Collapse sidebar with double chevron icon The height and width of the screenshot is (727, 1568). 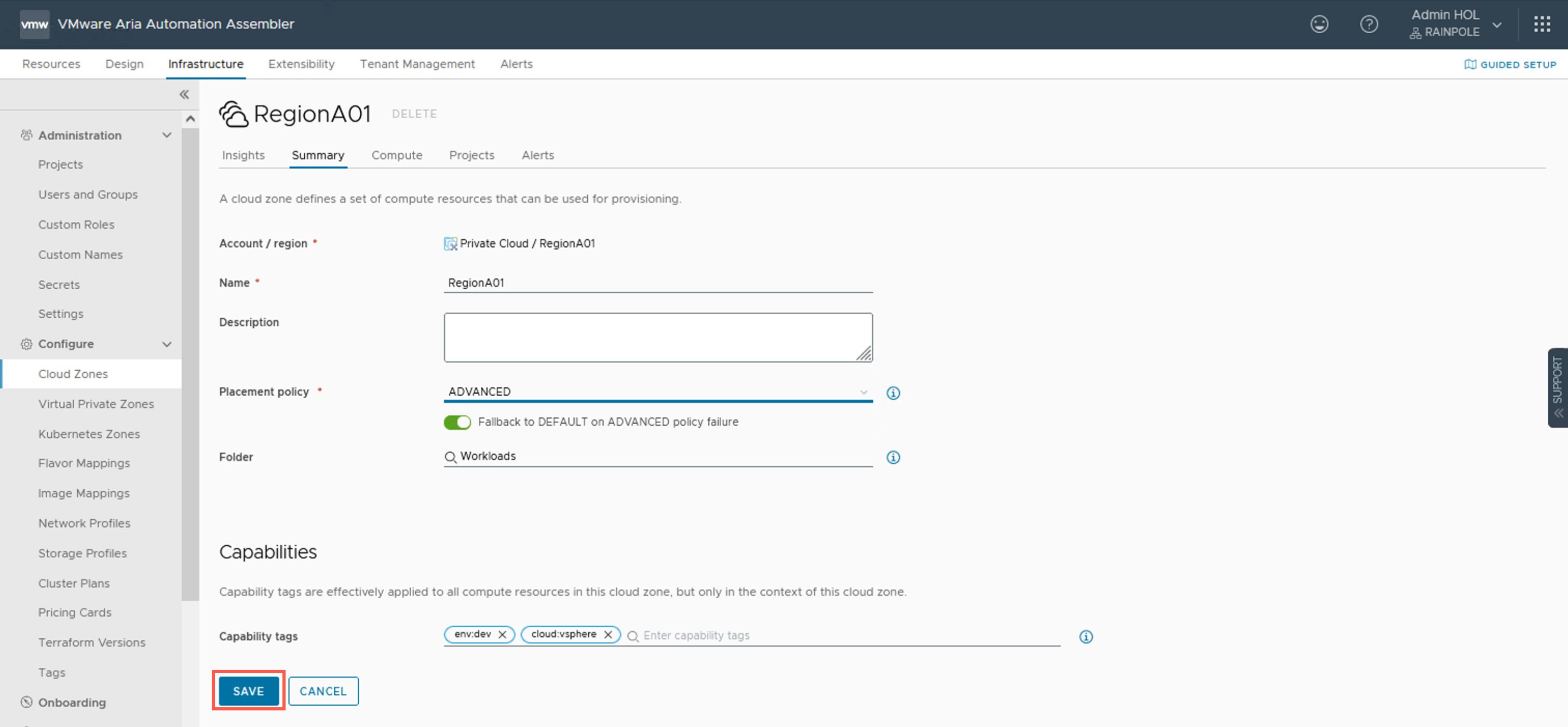click(x=184, y=95)
